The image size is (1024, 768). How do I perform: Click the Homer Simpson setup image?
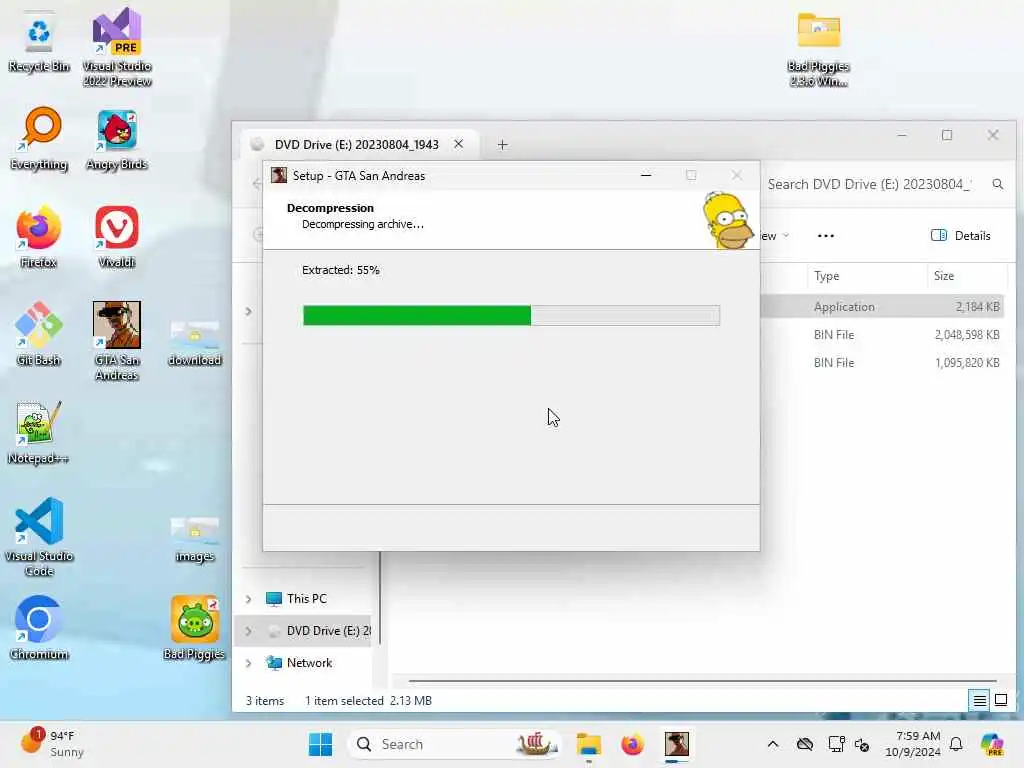(x=728, y=220)
